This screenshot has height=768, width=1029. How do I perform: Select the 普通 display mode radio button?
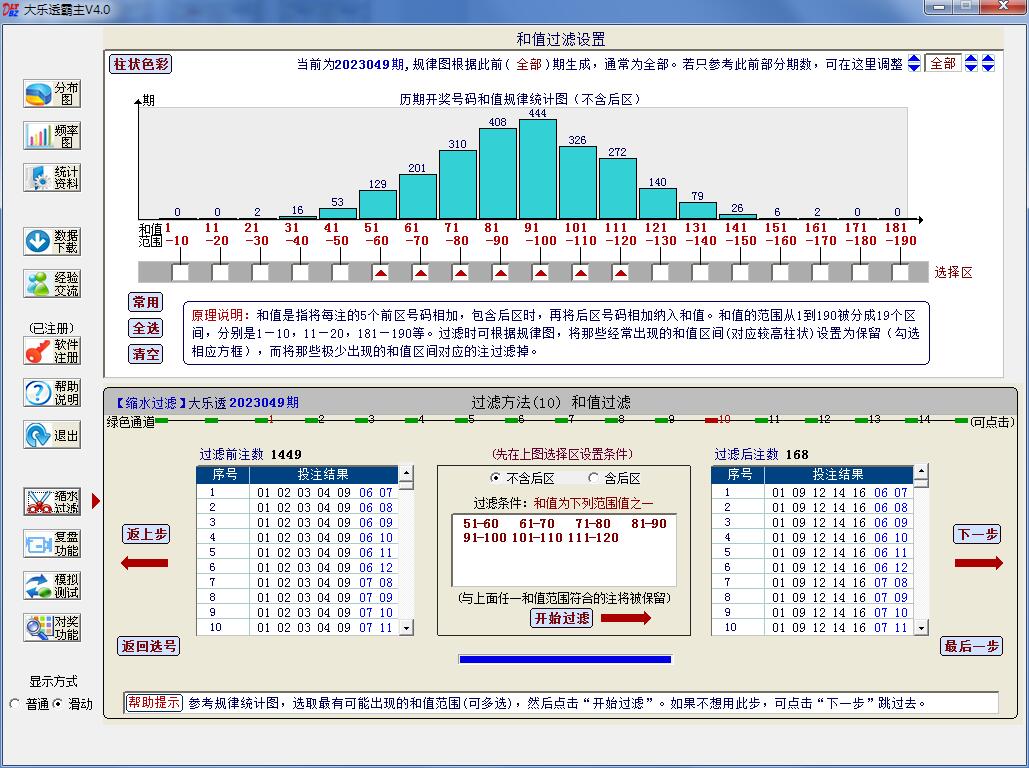pyautogui.click(x=15, y=704)
